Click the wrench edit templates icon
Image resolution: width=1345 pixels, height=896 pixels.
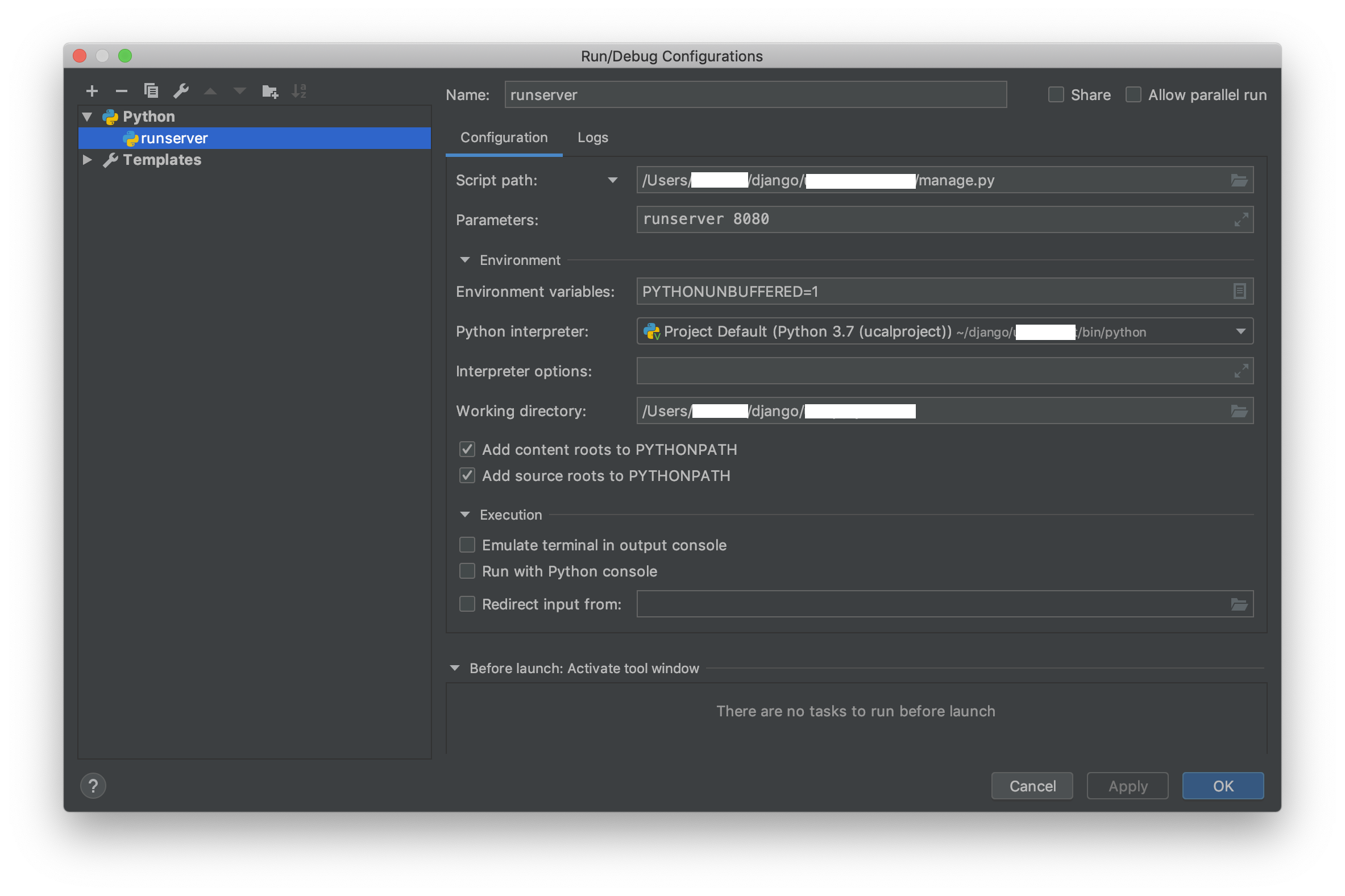coord(181,91)
